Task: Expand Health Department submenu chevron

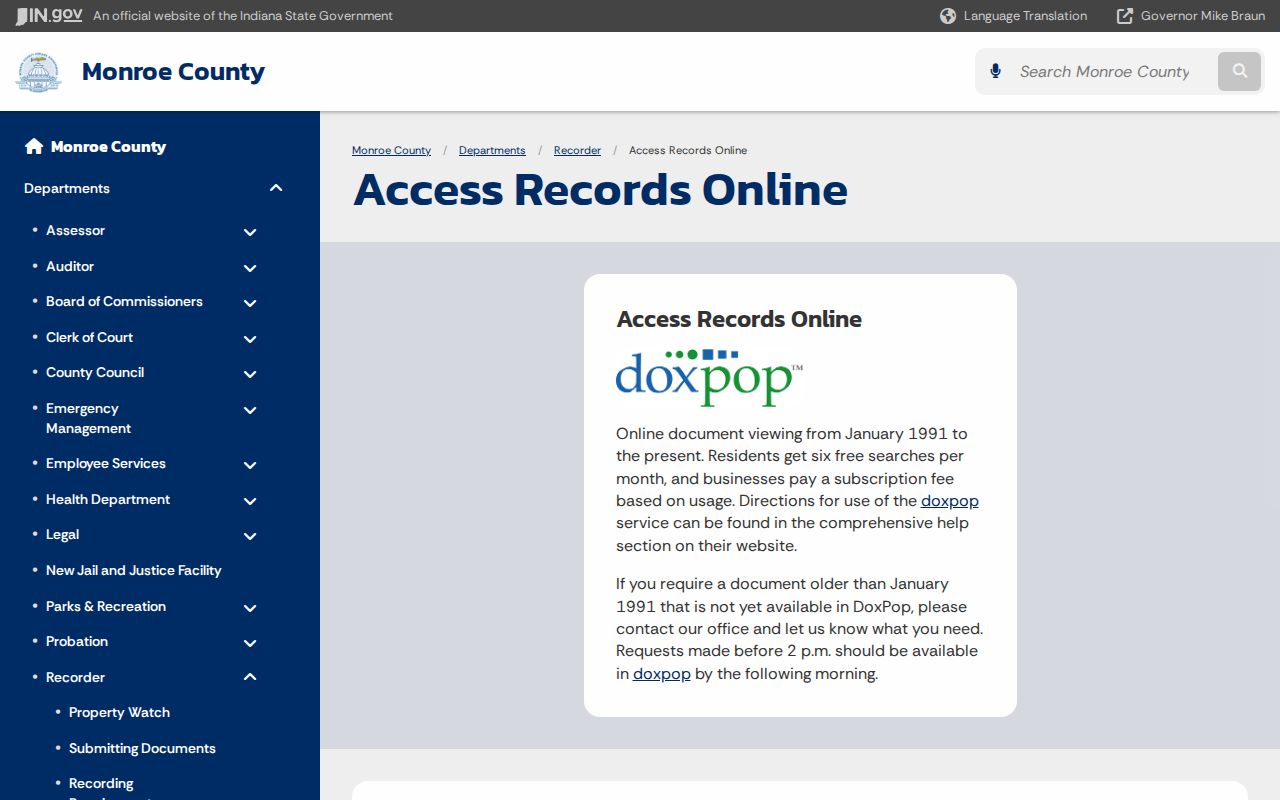Action: point(250,500)
